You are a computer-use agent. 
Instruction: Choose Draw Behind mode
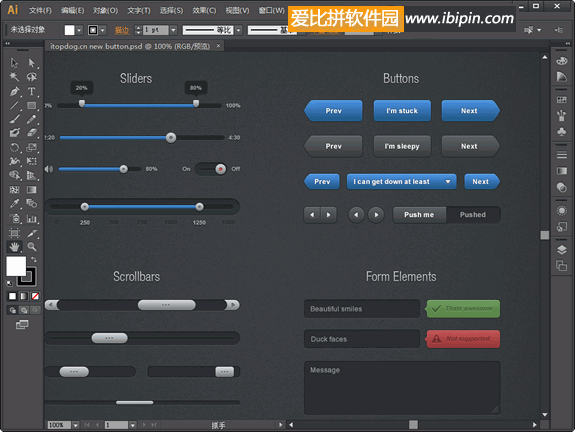(24, 310)
